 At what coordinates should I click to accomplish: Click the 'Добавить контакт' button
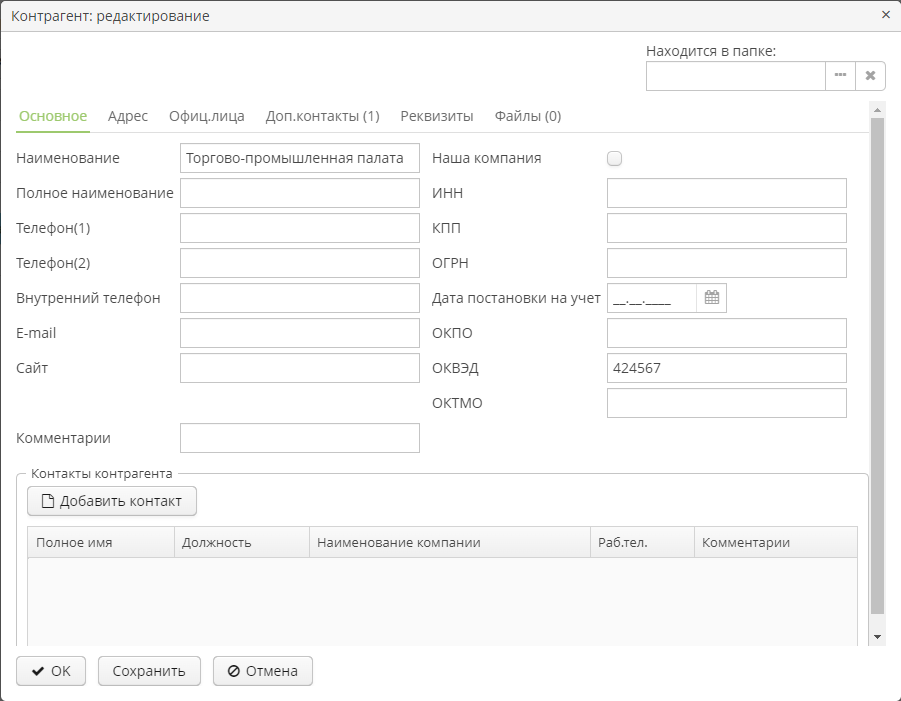[112, 501]
